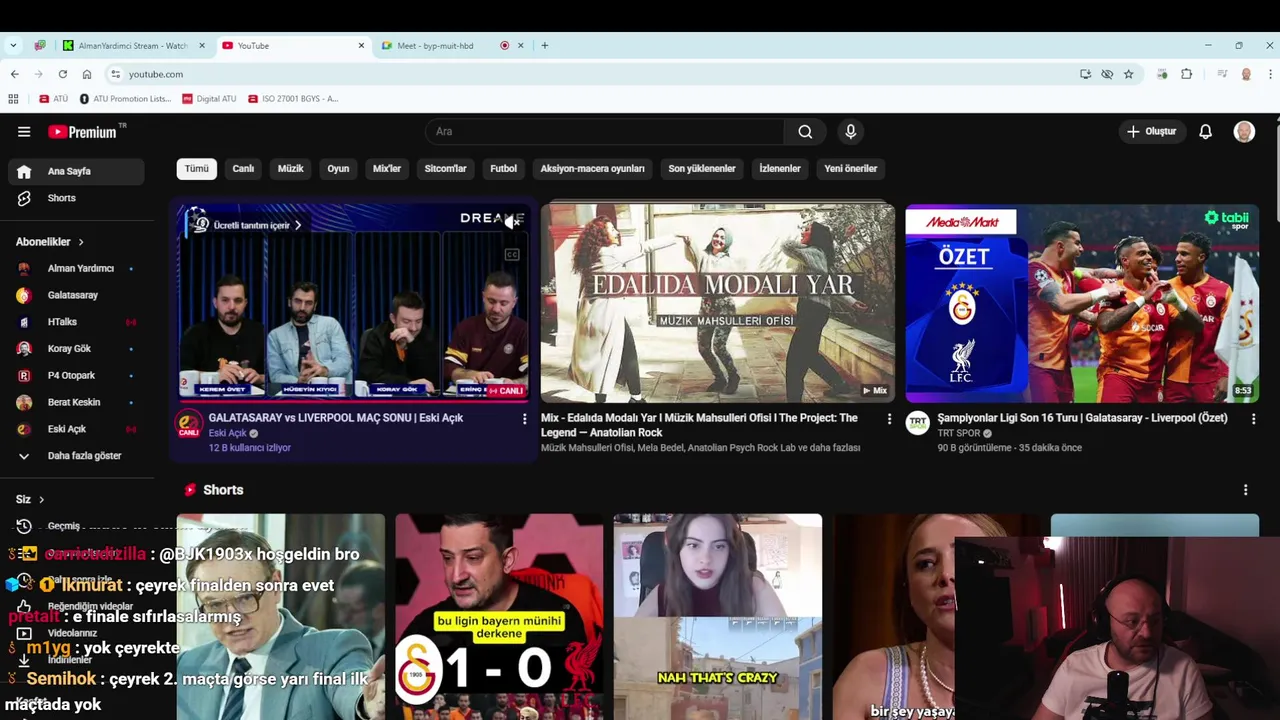Open the ISO 27001 BGYS bookmark
This screenshot has height=720, width=1280.
[293, 99]
